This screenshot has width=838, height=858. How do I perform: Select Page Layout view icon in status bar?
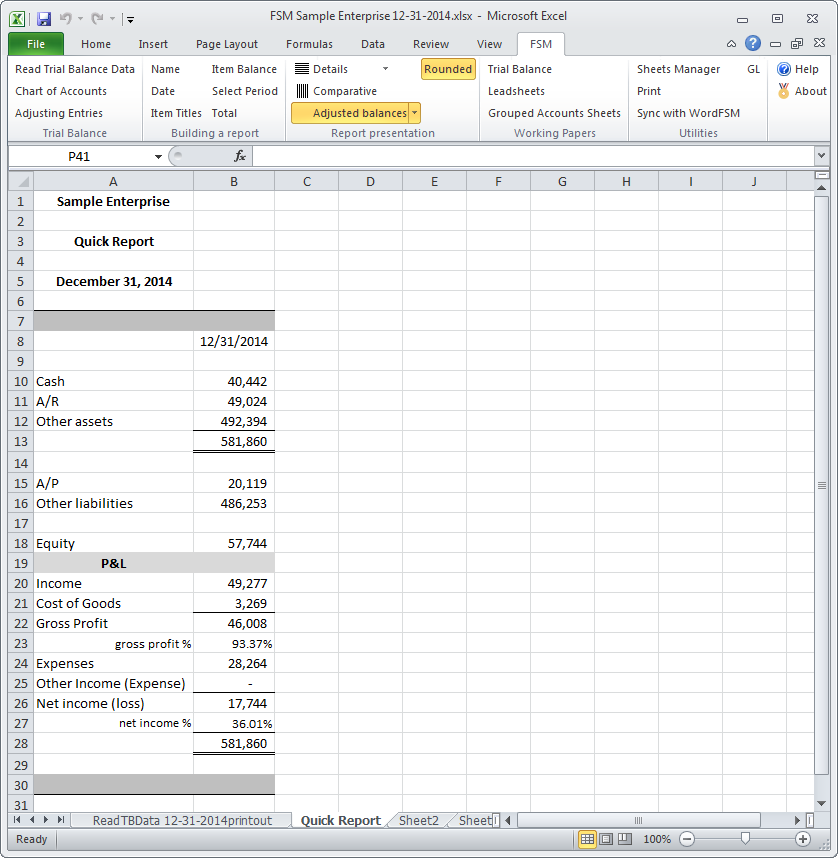pyautogui.click(x=606, y=839)
